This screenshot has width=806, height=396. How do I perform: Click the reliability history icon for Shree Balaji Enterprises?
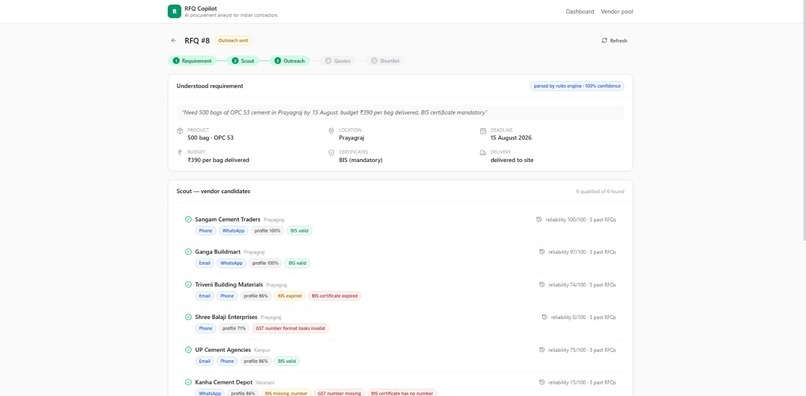[x=544, y=317]
